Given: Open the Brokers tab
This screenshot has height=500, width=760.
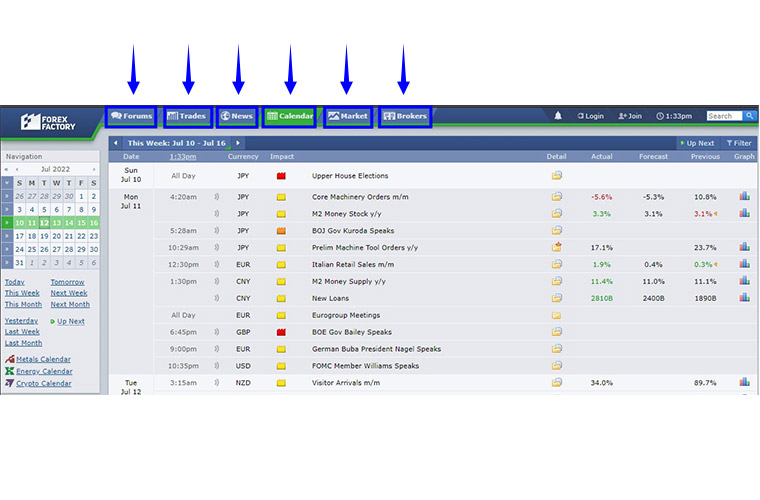Looking at the screenshot, I should tap(405, 116).
